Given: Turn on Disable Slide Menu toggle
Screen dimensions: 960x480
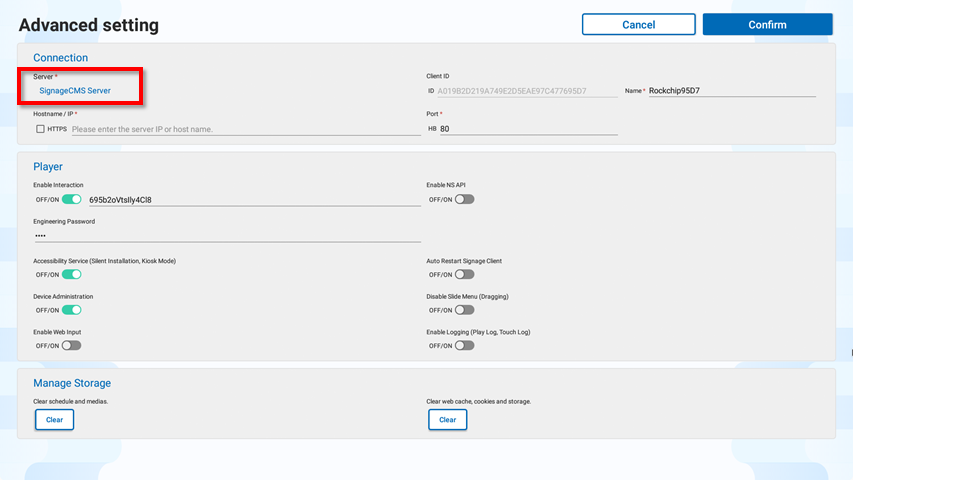Looking at the screenshot, I should click(464, 310).
